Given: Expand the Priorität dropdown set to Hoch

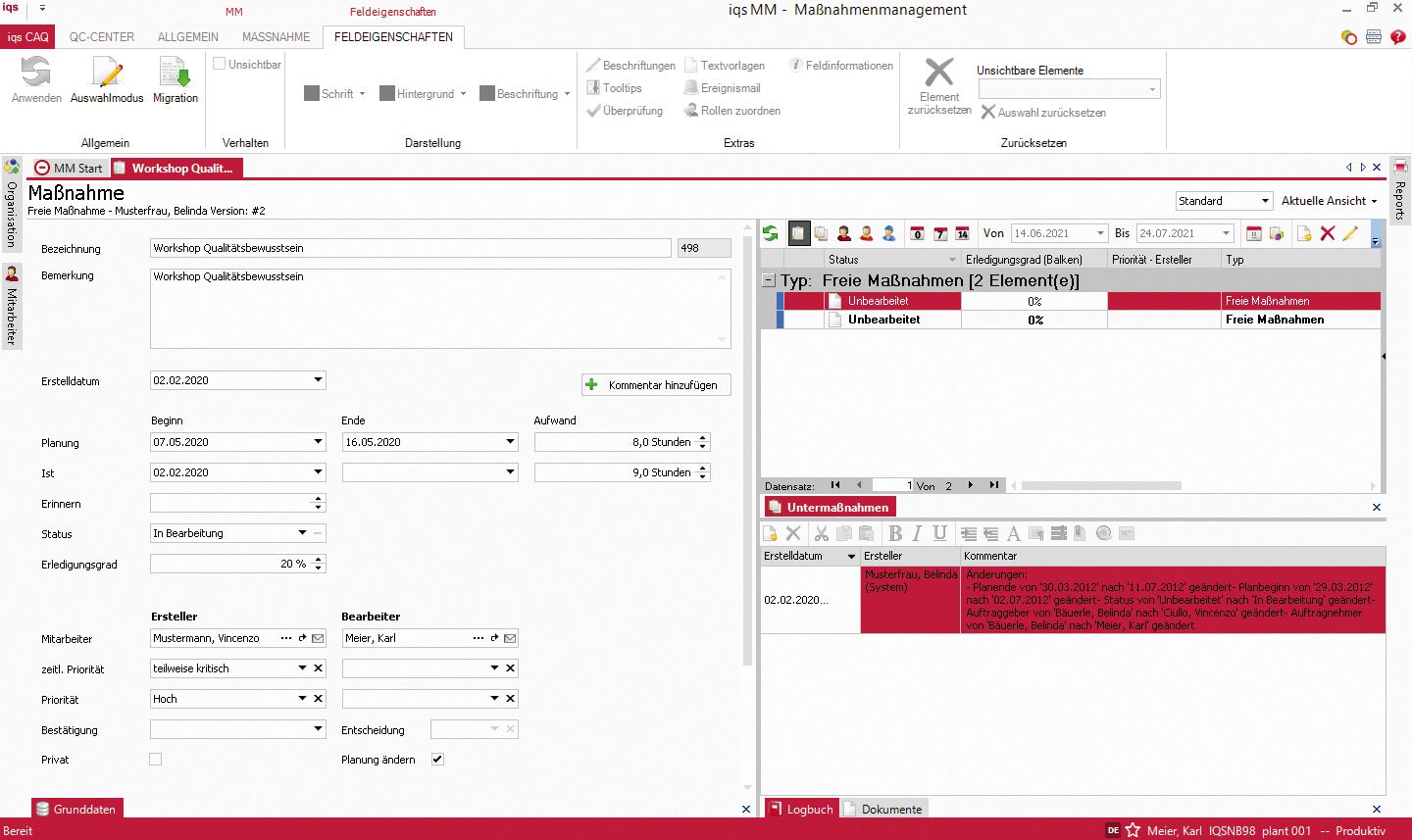Looking at the screenshot, I should [302, 699].
